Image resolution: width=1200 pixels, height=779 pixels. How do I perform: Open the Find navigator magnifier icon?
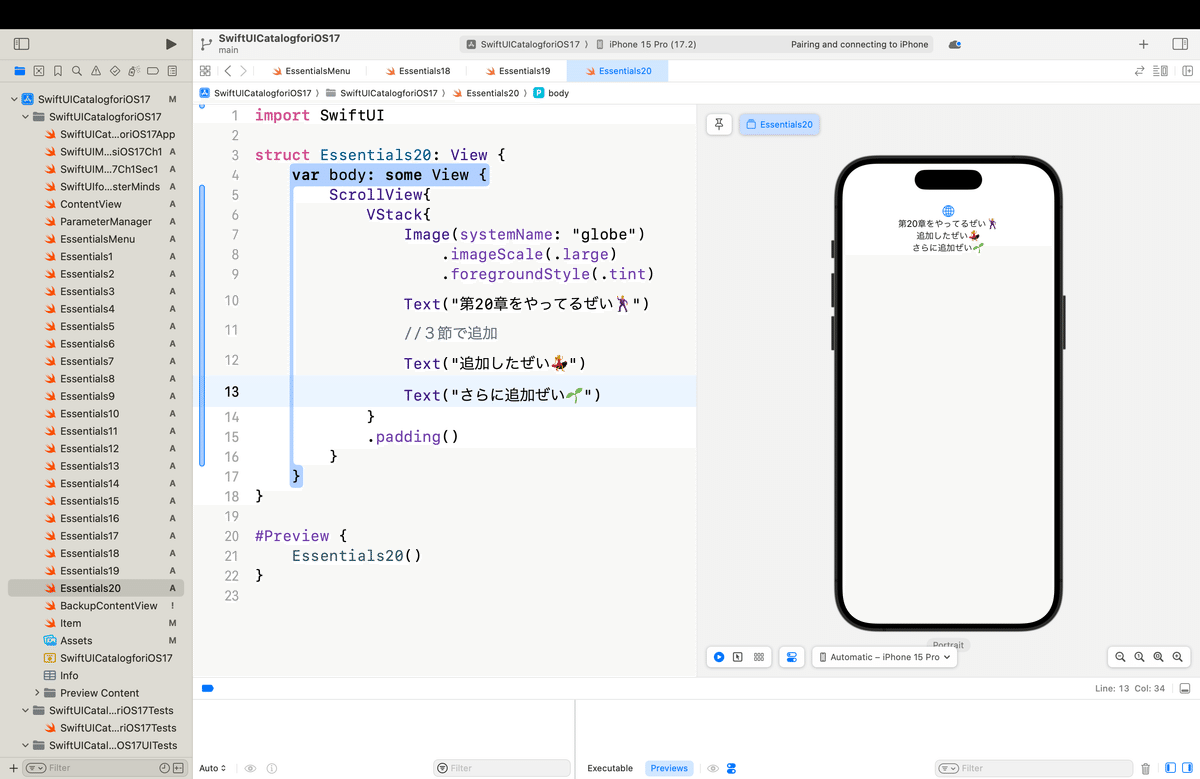tap(77, 71)
